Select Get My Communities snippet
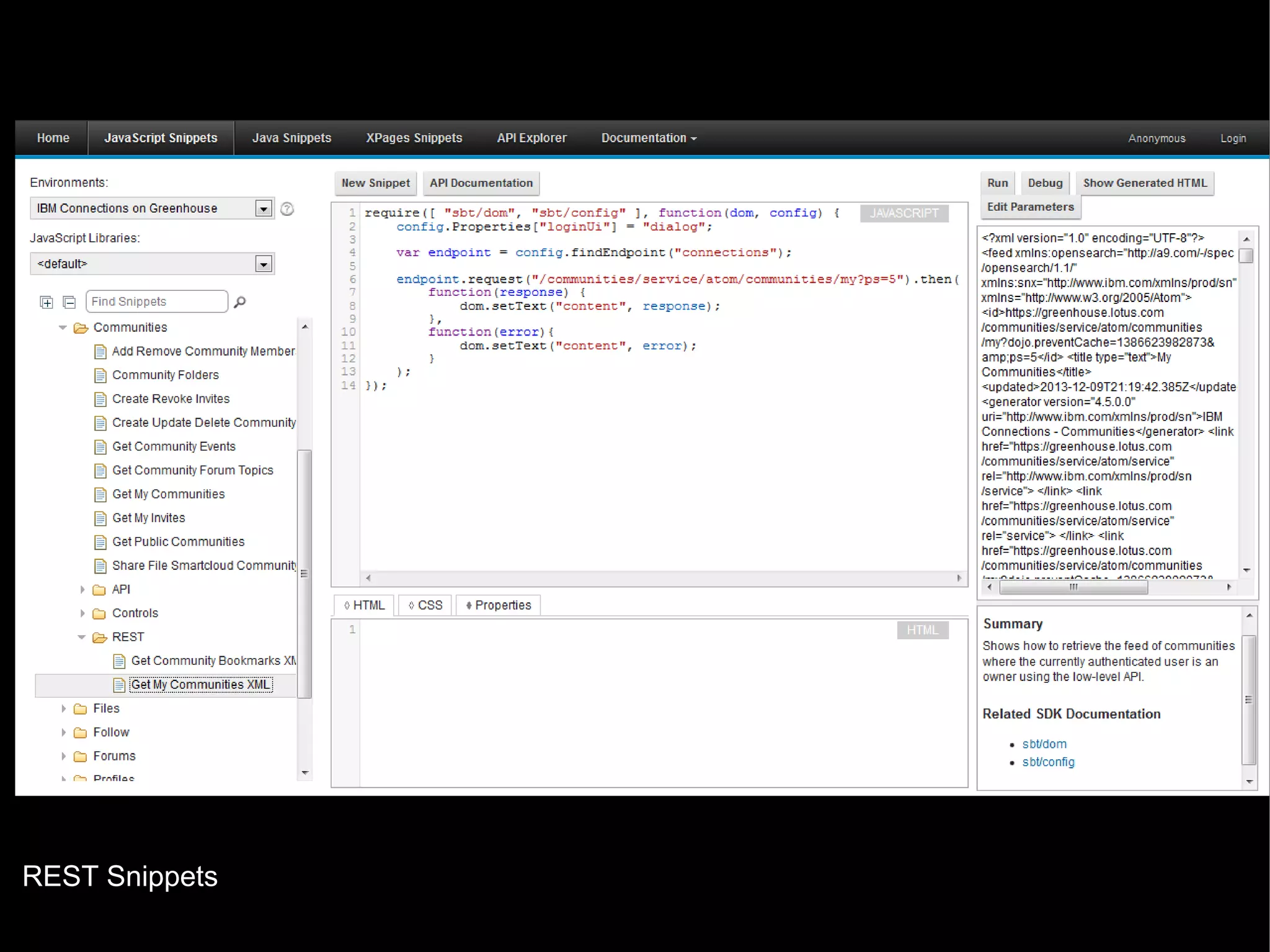This screenshot has height=952, width=1270. [x=168, y=495]
